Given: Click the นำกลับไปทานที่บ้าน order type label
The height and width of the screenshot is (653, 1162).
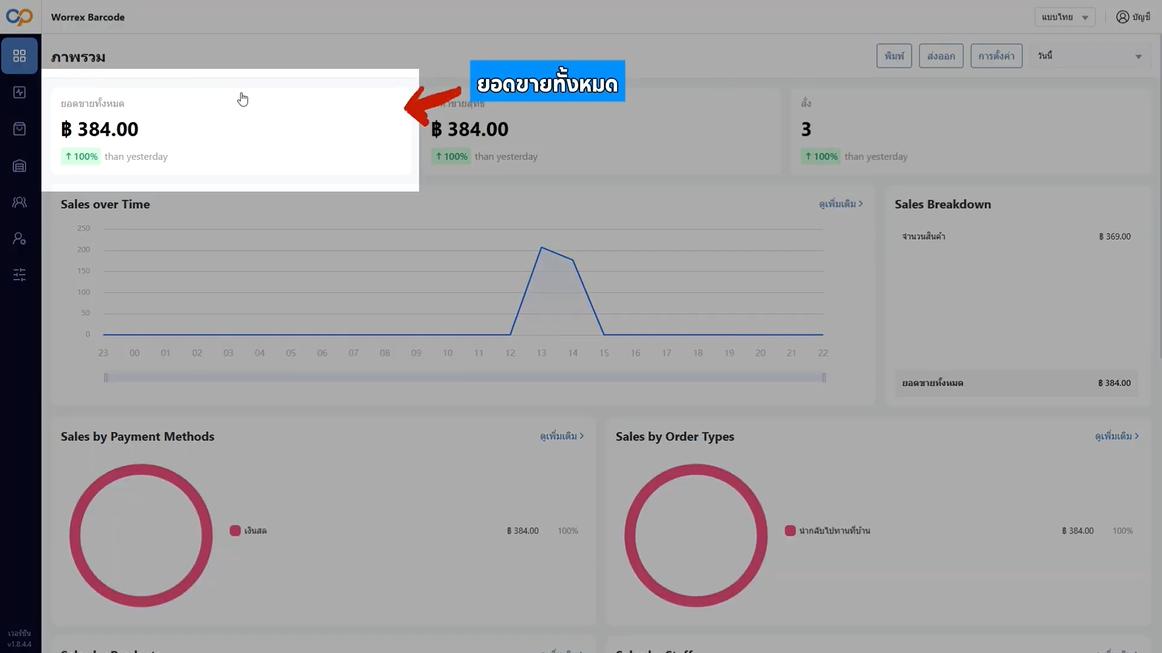Looking at the screenshot, I should (834, 531).
